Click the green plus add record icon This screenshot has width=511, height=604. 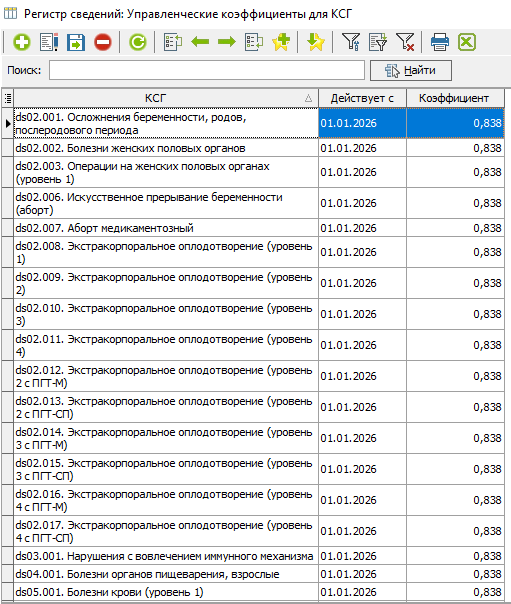point(22,42)
